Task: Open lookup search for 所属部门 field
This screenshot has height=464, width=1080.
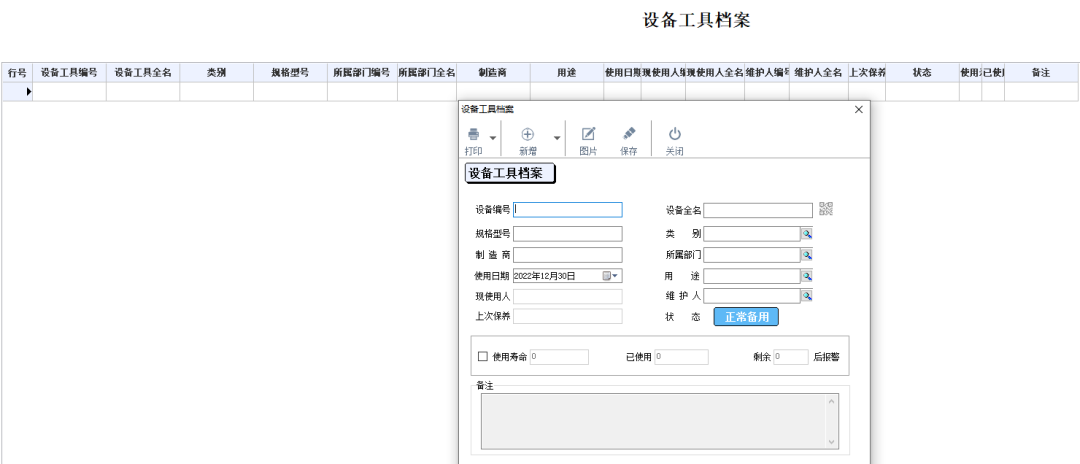Action: click(x=807, y=255)
